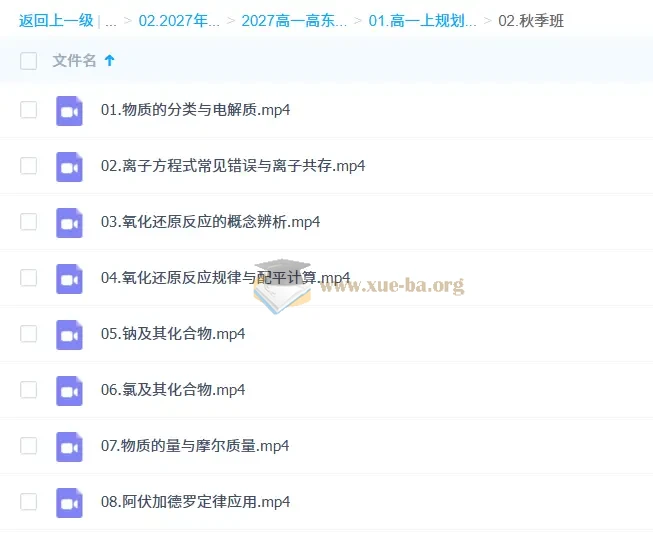Click current folder breadcrumb 02.秋季班
This screenshot has height=540, width=653.
[x=531, y=20]
